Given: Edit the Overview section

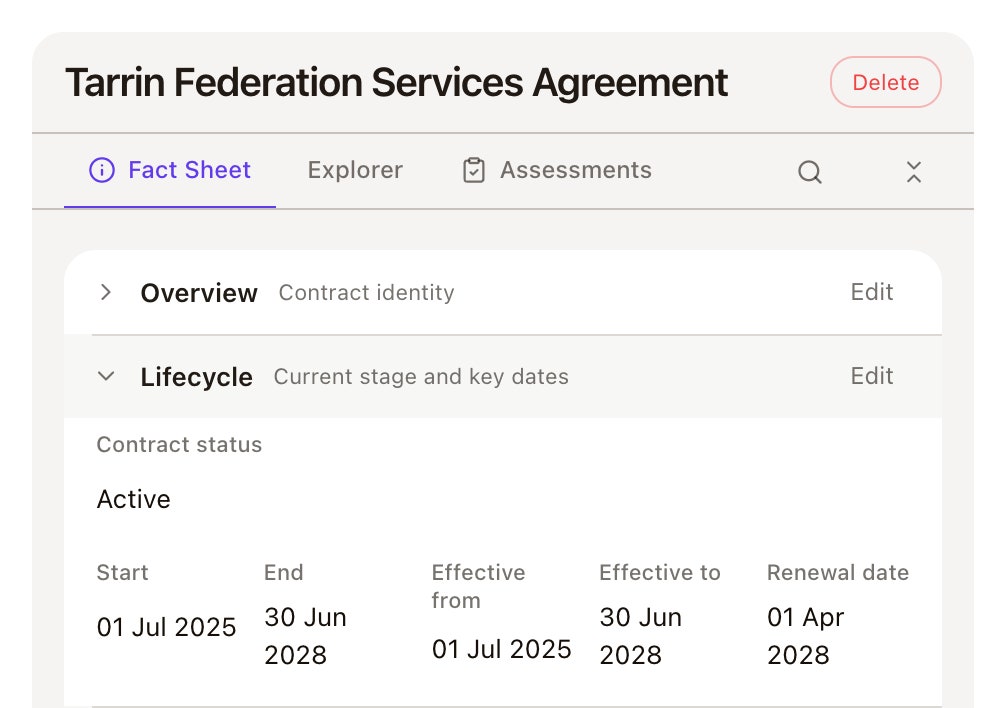Looking at the screenshot, I should [871, 292].
